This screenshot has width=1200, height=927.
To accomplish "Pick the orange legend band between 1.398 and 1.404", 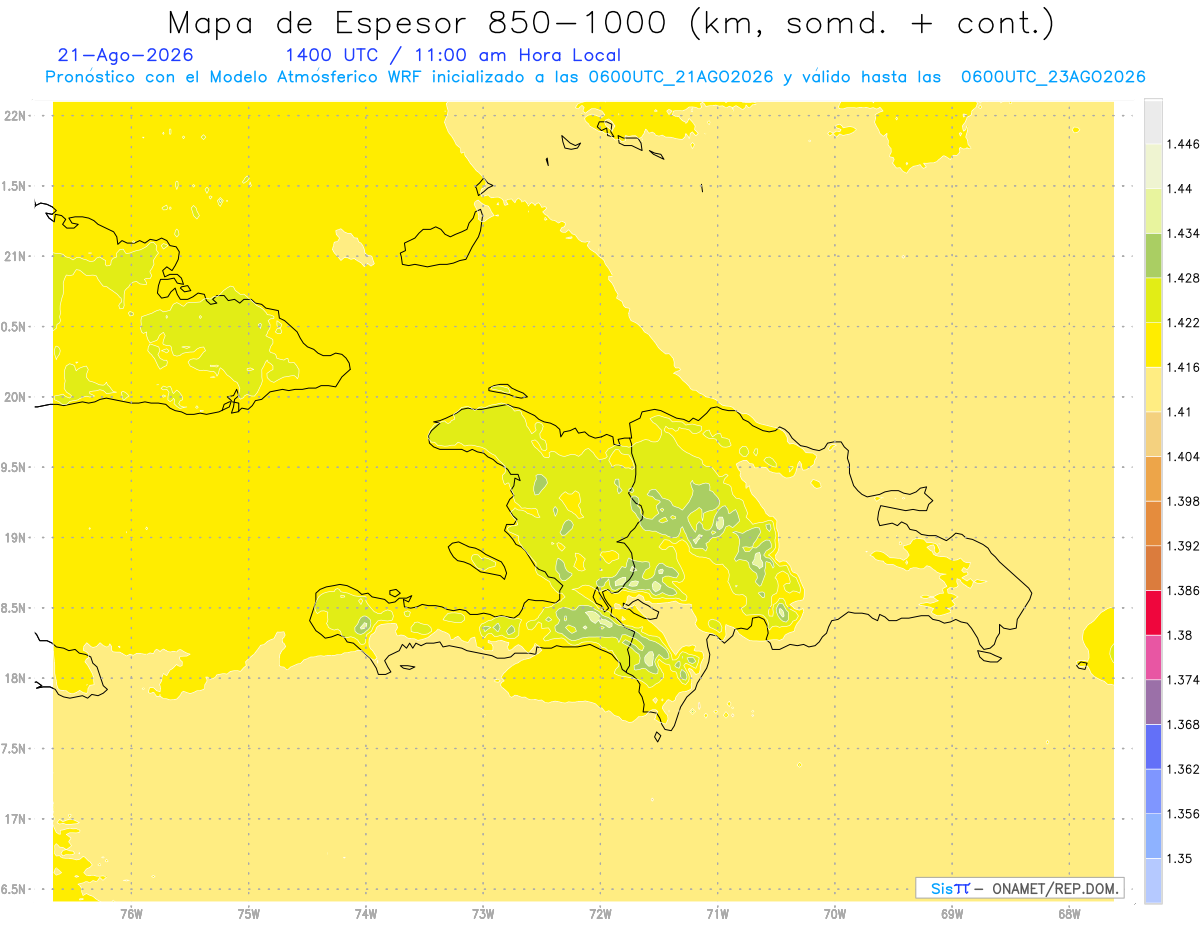I will point(1153,478).
